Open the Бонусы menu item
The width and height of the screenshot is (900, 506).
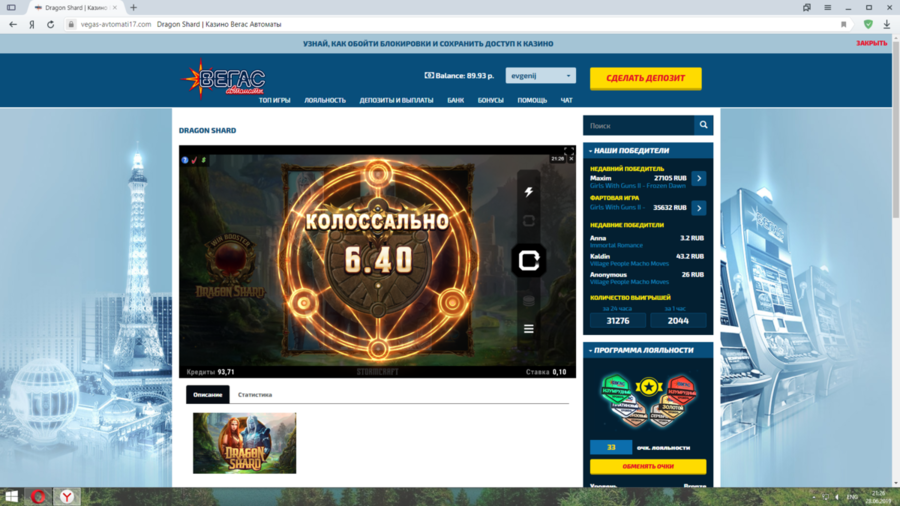click(490, 100)
